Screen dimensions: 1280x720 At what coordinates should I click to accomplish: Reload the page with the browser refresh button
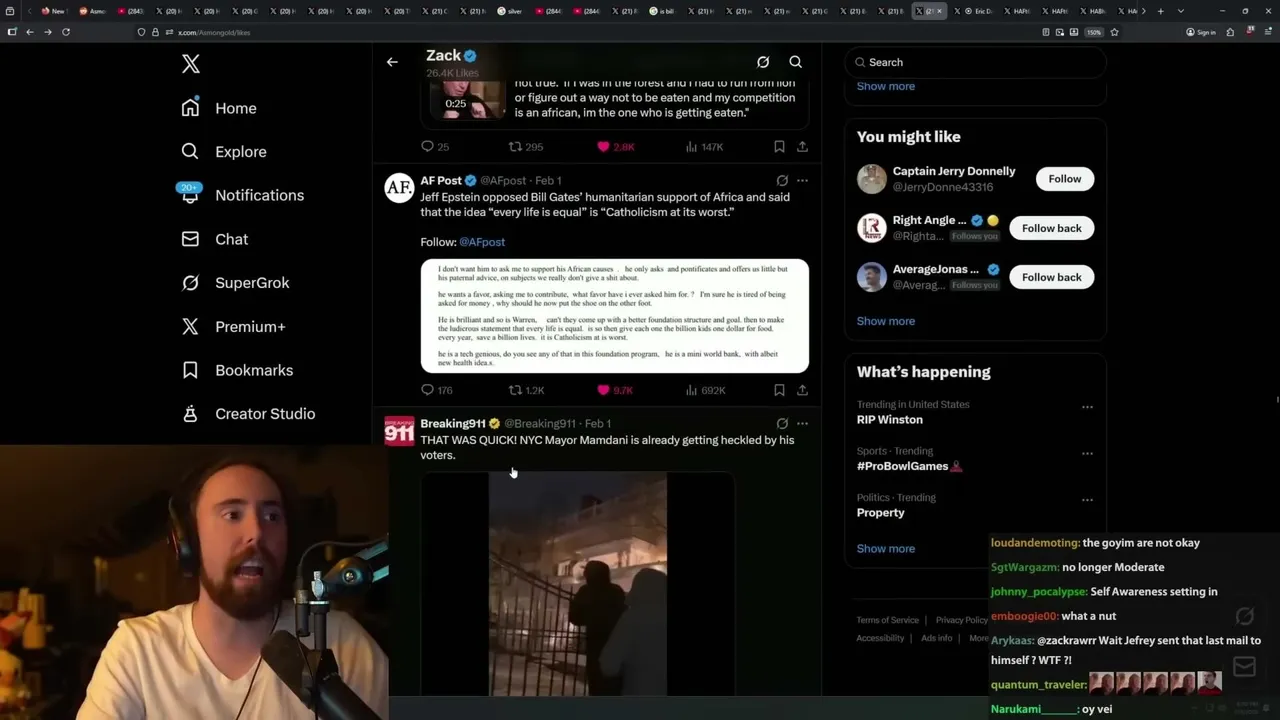[66, 32]
